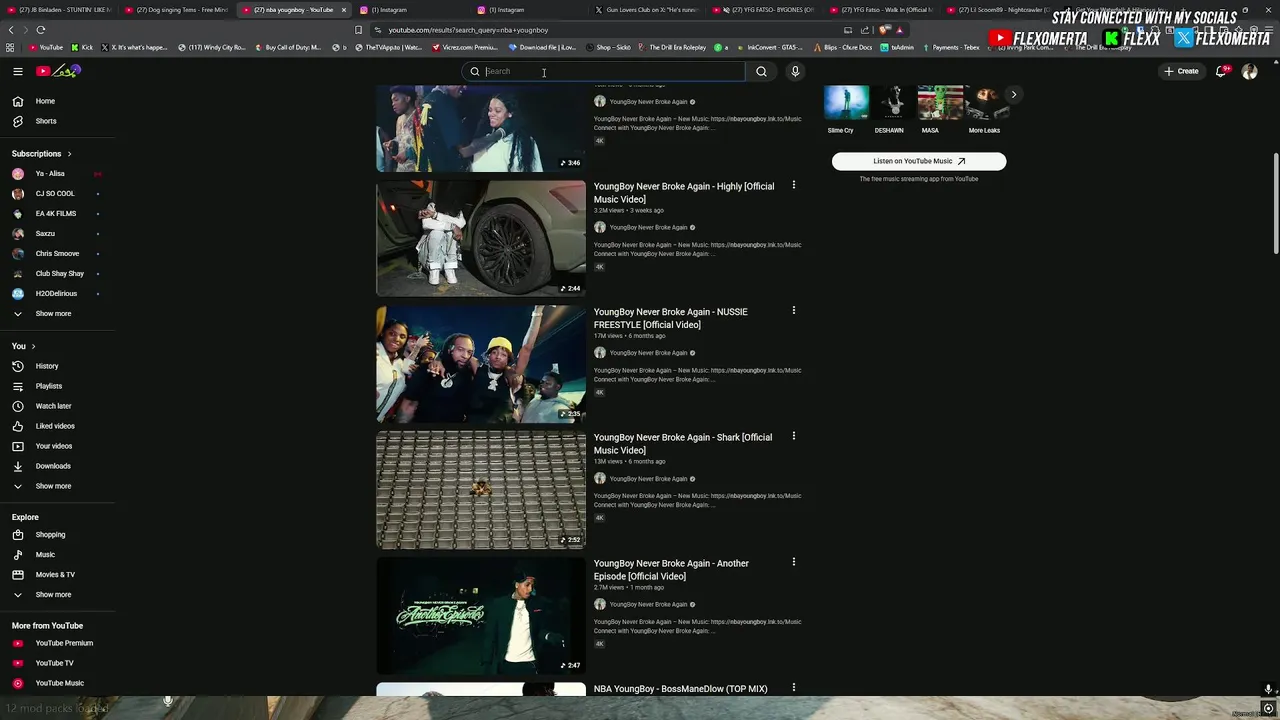
Task: Open YouTube TV link
Action: pos(58,663)
